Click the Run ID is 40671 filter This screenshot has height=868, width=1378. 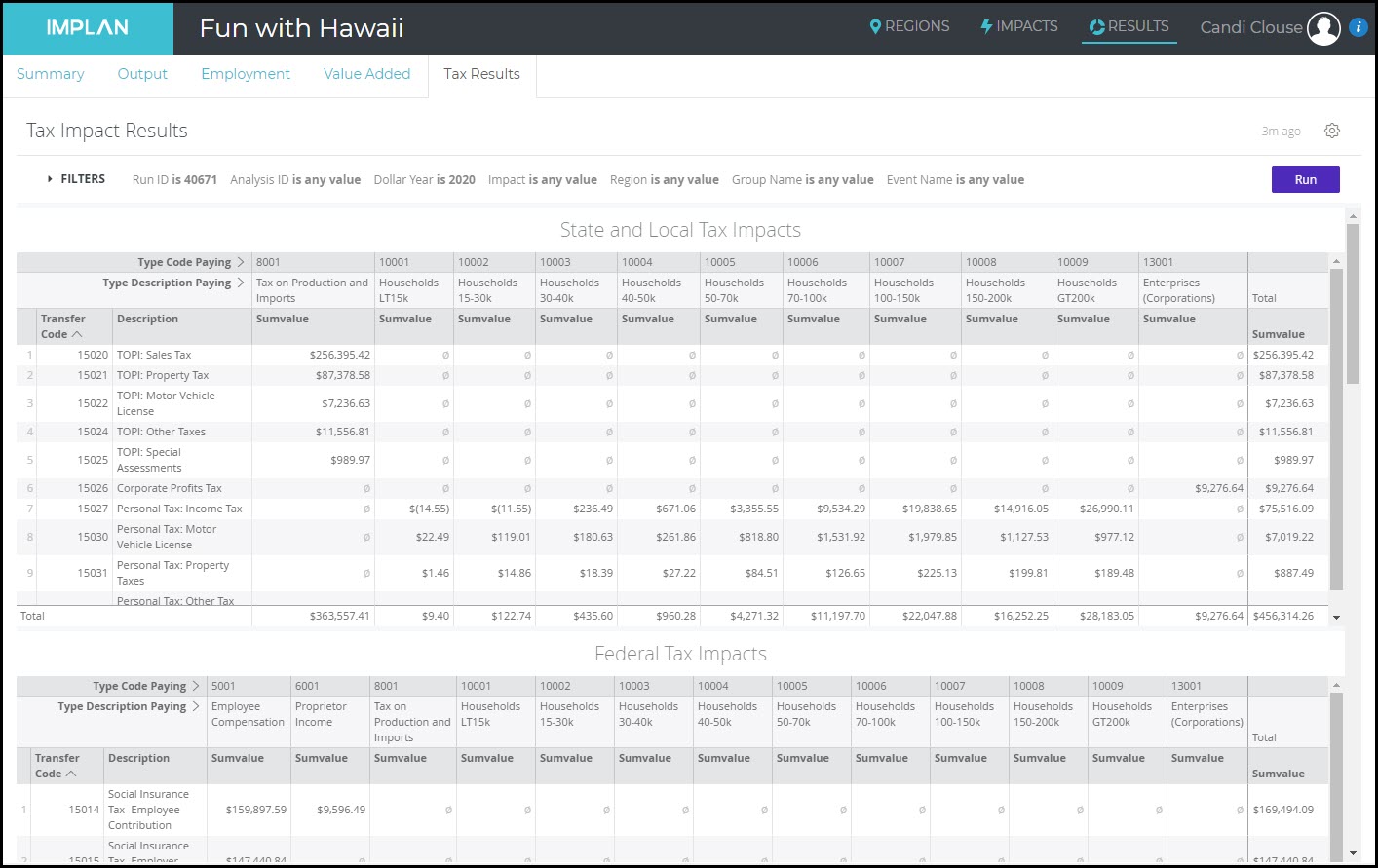[x=174, y=180]
